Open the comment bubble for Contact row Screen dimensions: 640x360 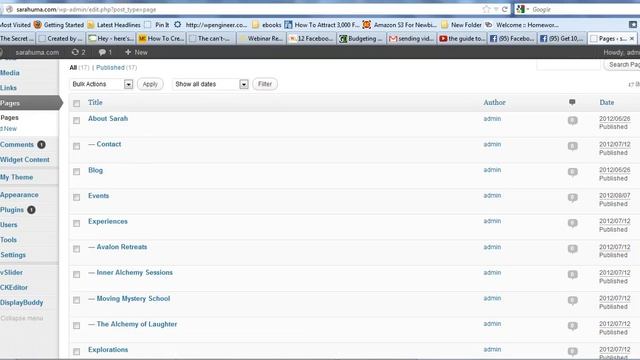pyautogui.click(x=573, y=146)
